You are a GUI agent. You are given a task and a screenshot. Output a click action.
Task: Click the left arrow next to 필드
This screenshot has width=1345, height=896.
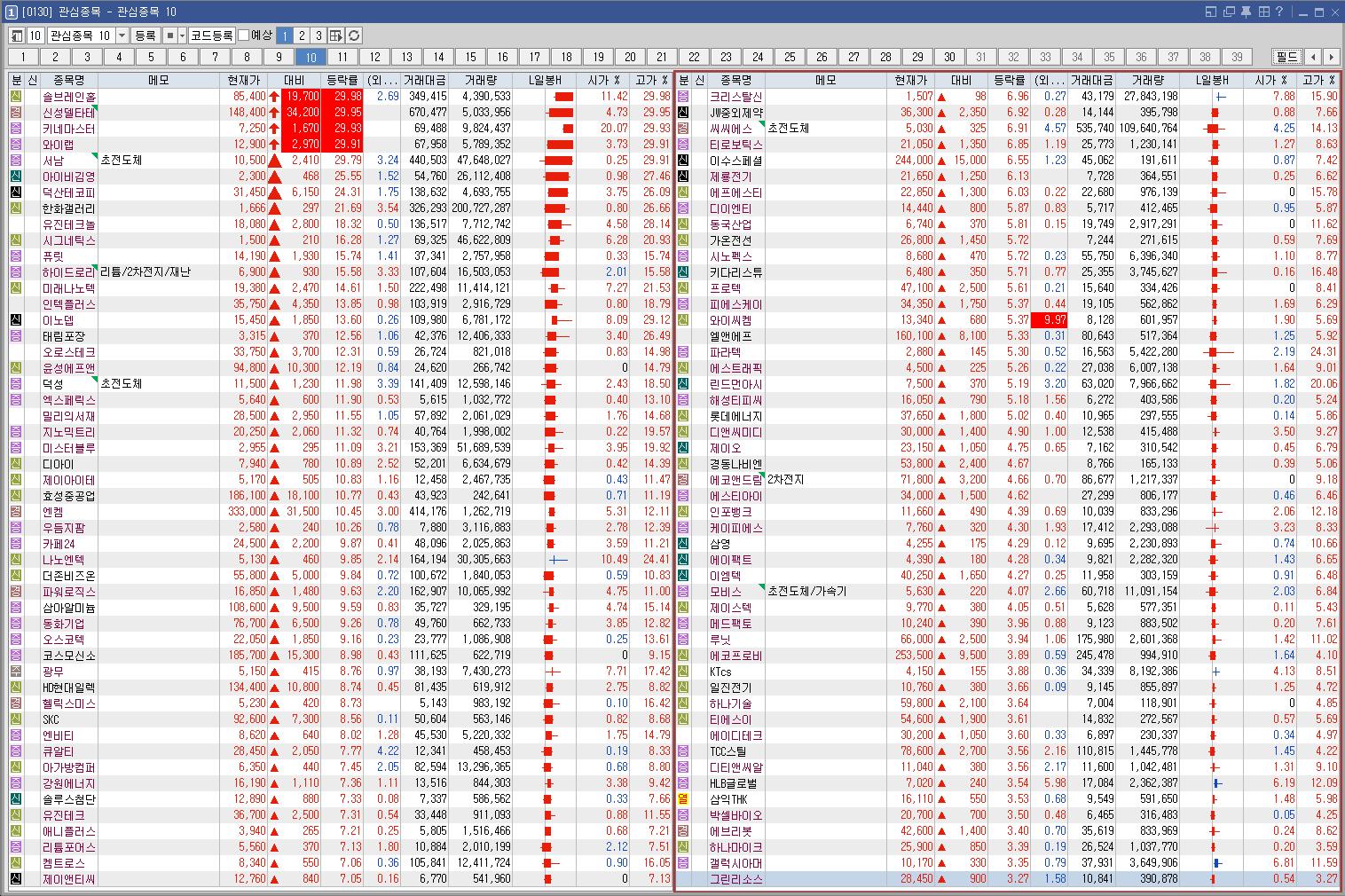click(x=1313, y=57)
